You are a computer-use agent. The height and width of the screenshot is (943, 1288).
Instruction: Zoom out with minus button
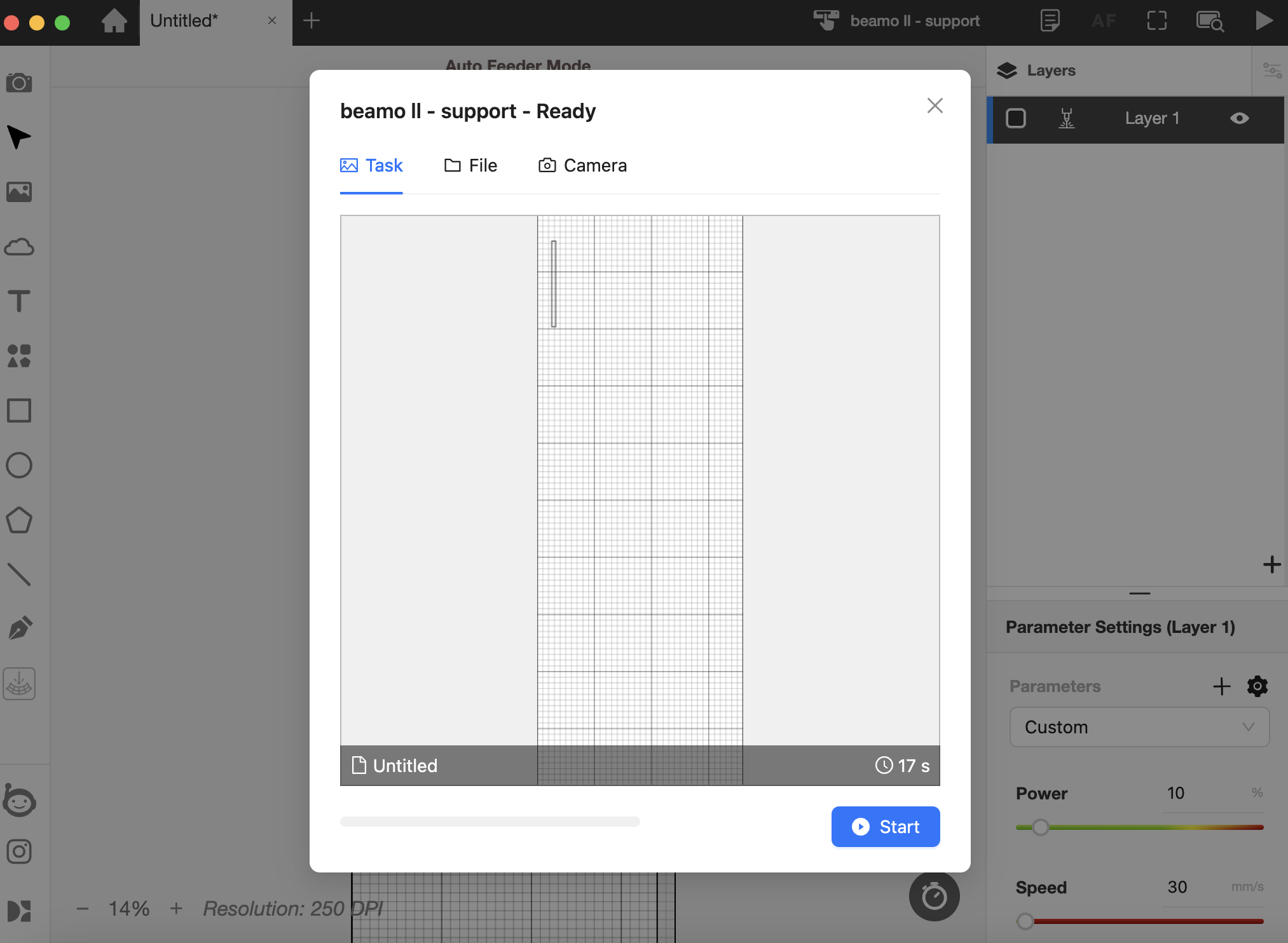[83, 909]
